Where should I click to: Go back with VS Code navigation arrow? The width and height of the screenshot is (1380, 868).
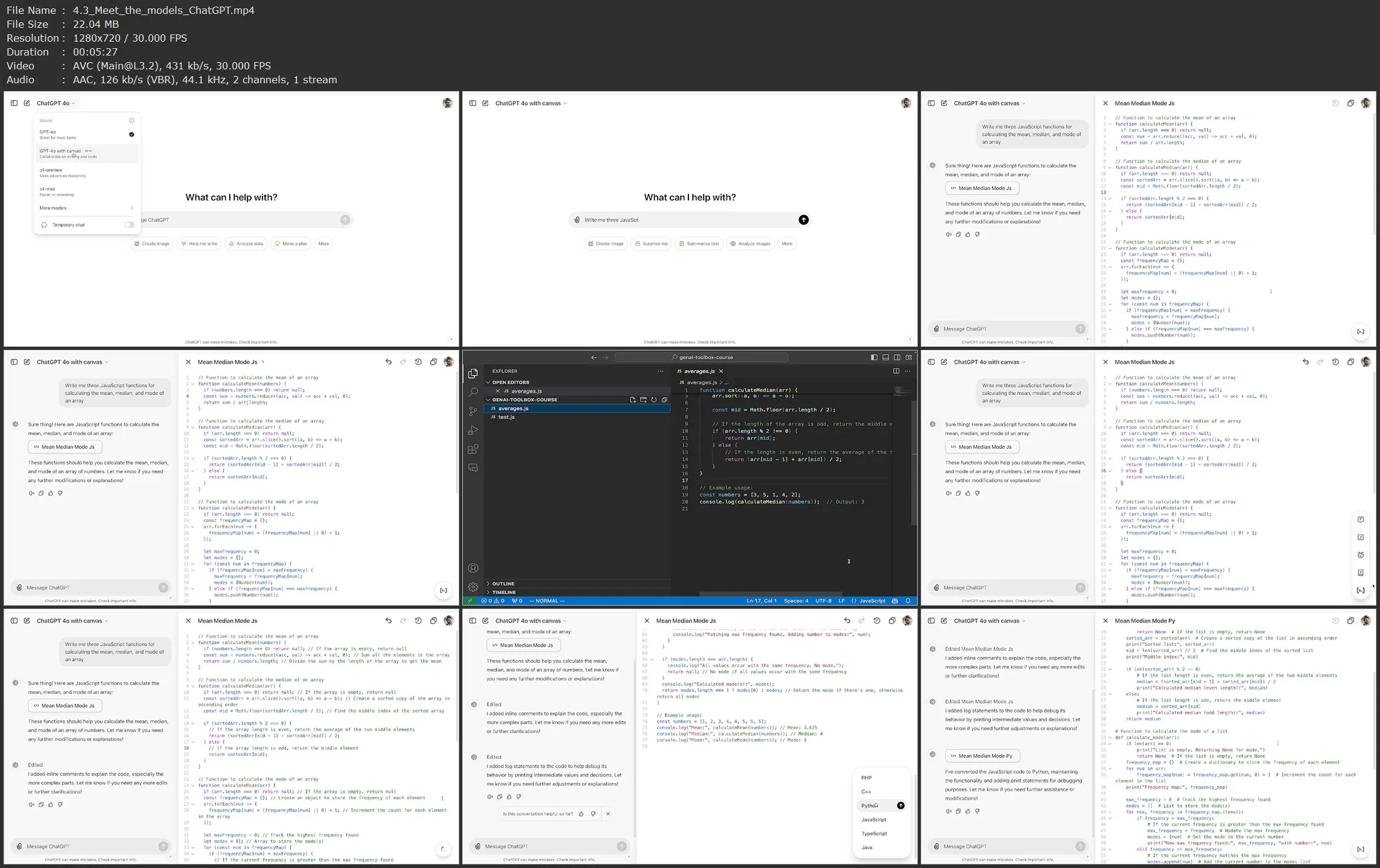(x=594, y=358)
